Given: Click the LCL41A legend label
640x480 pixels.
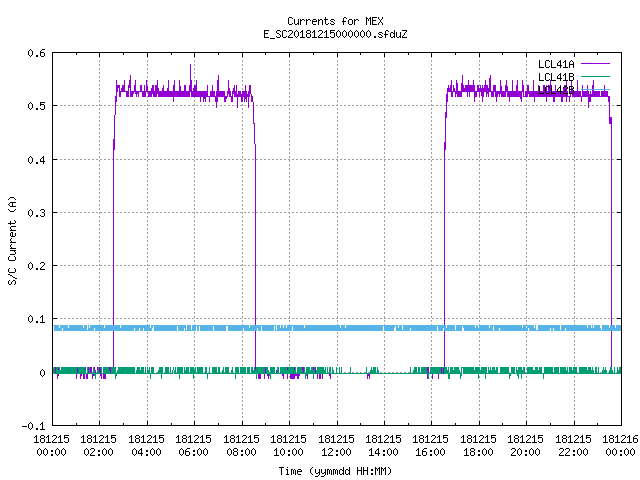Looking at the screenshot, I should pos(556,64).
